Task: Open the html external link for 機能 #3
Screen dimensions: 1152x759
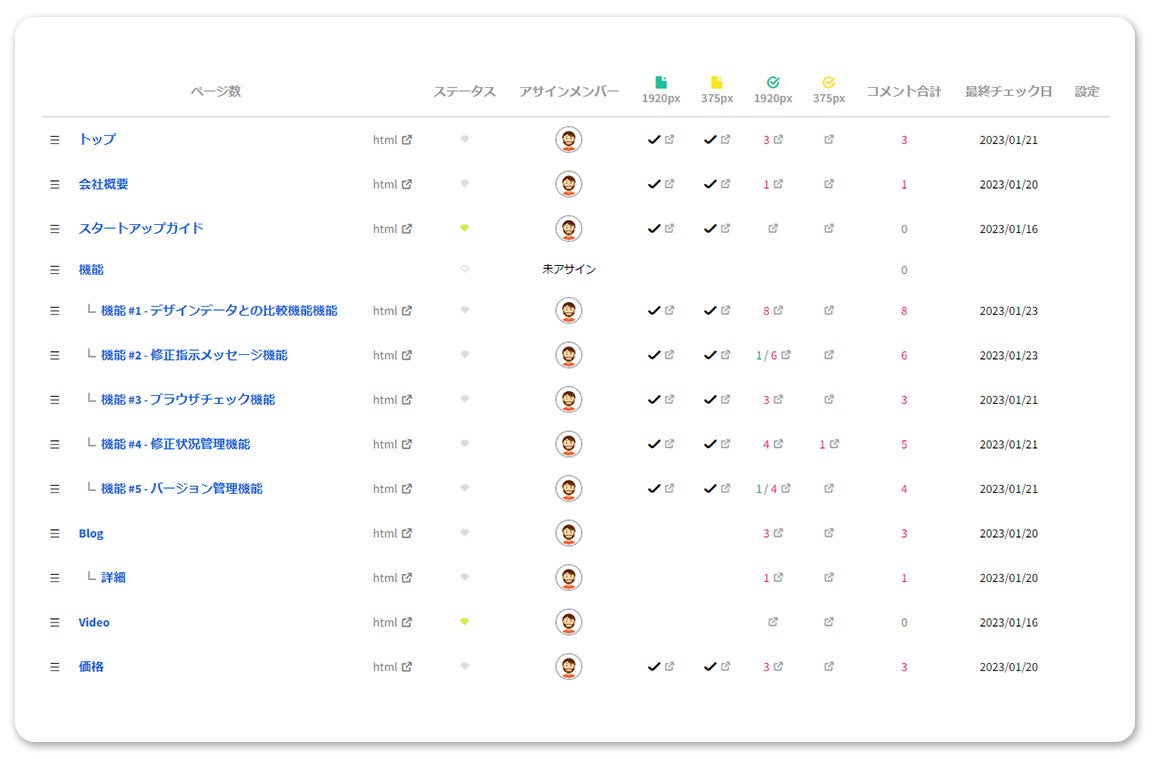Action: tap(392, 400)
